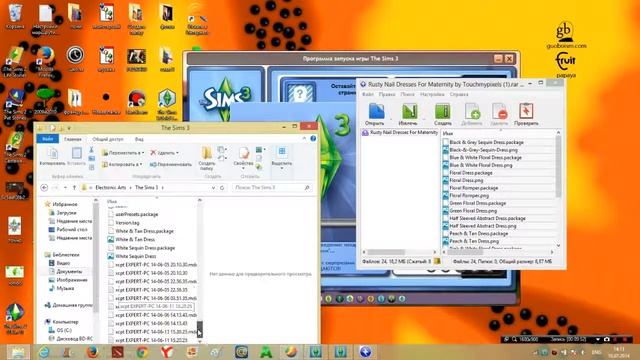Click the Internet Explorer taskbar icon

[x=44, y=351]
